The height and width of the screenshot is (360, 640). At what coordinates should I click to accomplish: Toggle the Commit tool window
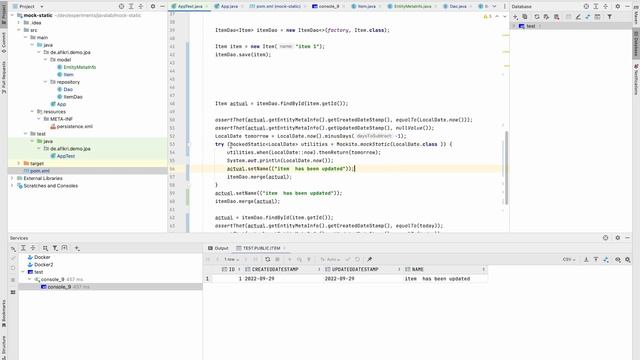tap(4, 42)
